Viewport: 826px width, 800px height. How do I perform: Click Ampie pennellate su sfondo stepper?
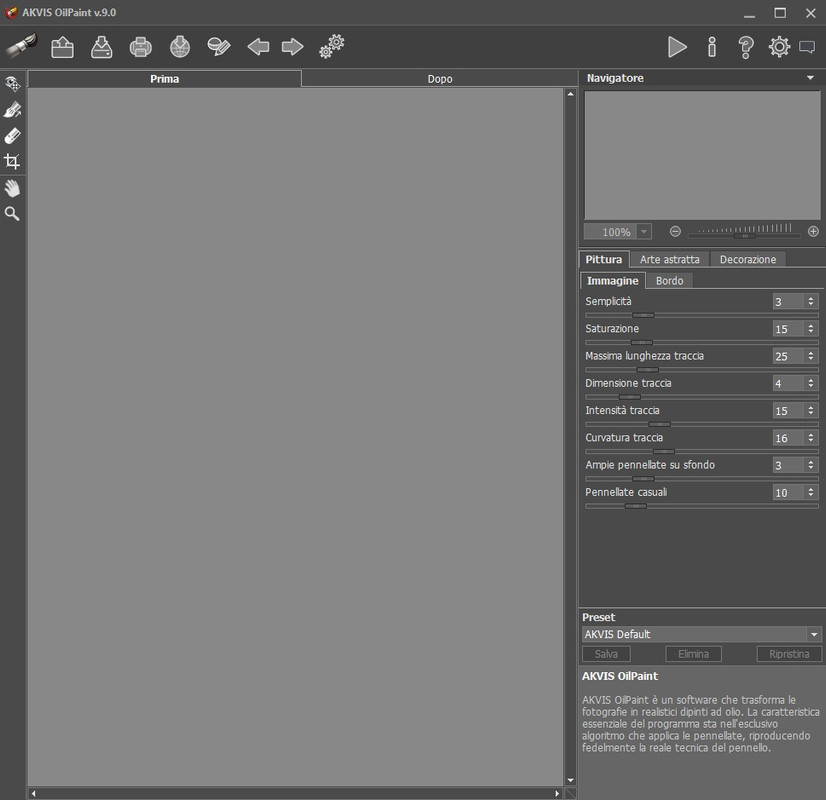[811, 465]
